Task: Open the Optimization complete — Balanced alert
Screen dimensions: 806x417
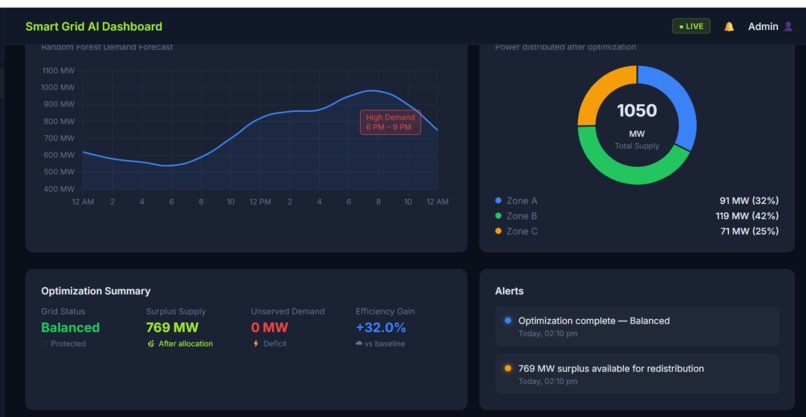Action: pos(637,326)
